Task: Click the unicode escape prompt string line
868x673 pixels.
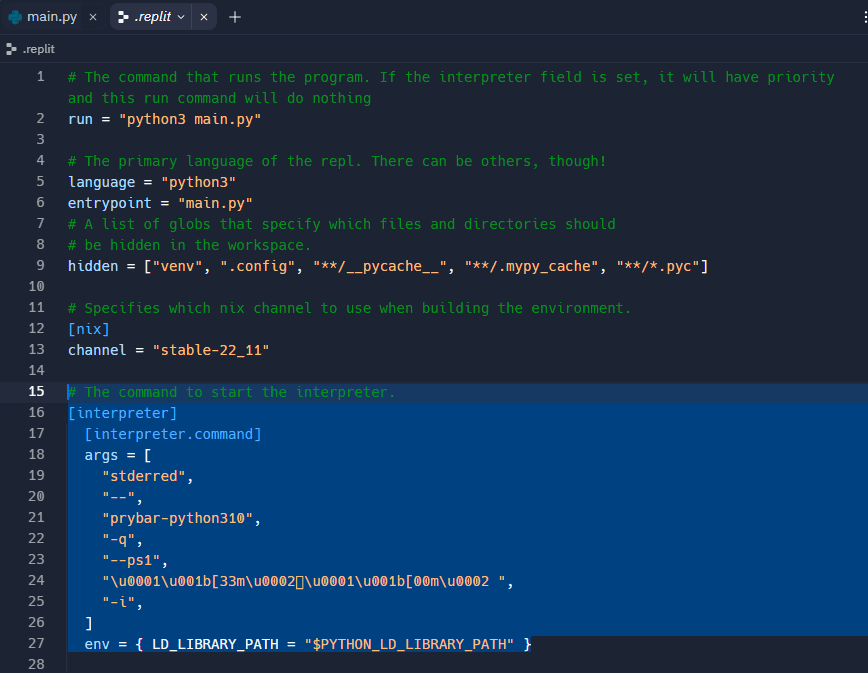Action: [308, 581]
